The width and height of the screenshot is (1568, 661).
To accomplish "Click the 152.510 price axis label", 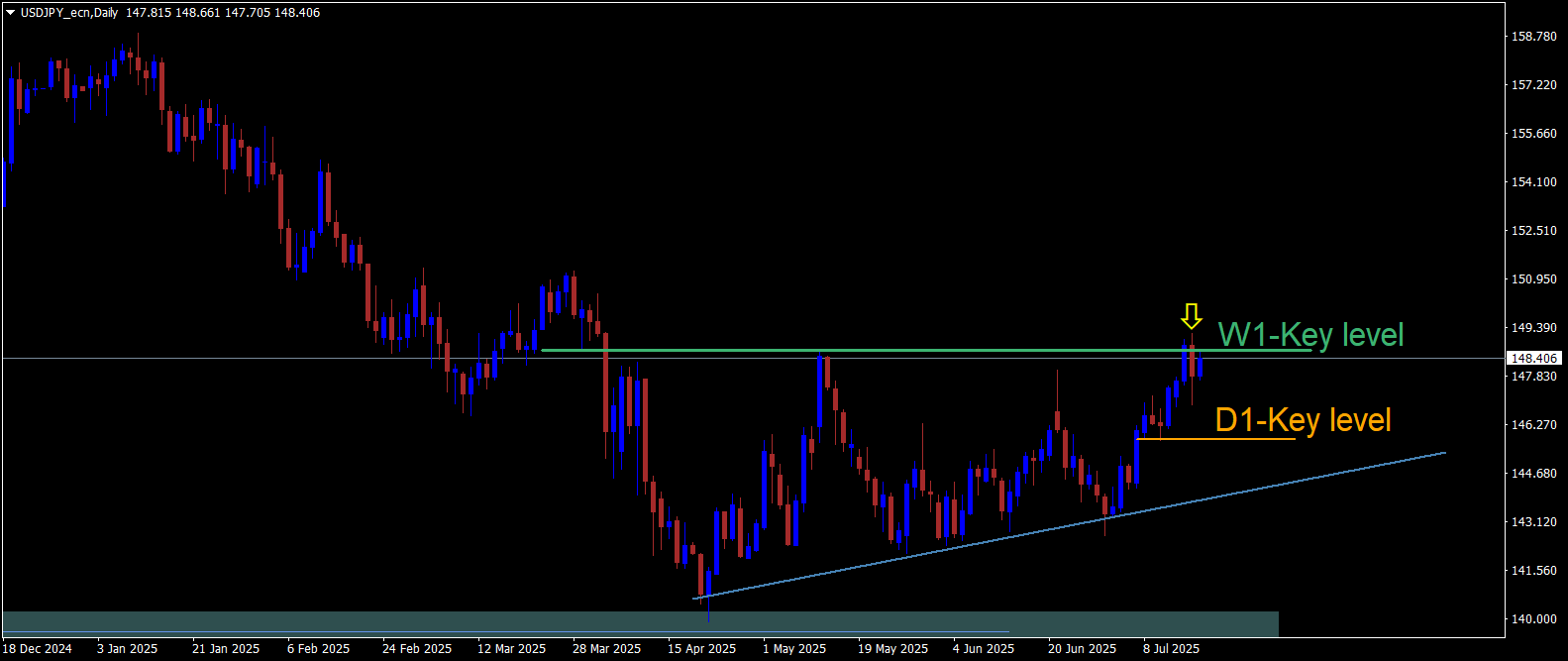I will 1533,231.
